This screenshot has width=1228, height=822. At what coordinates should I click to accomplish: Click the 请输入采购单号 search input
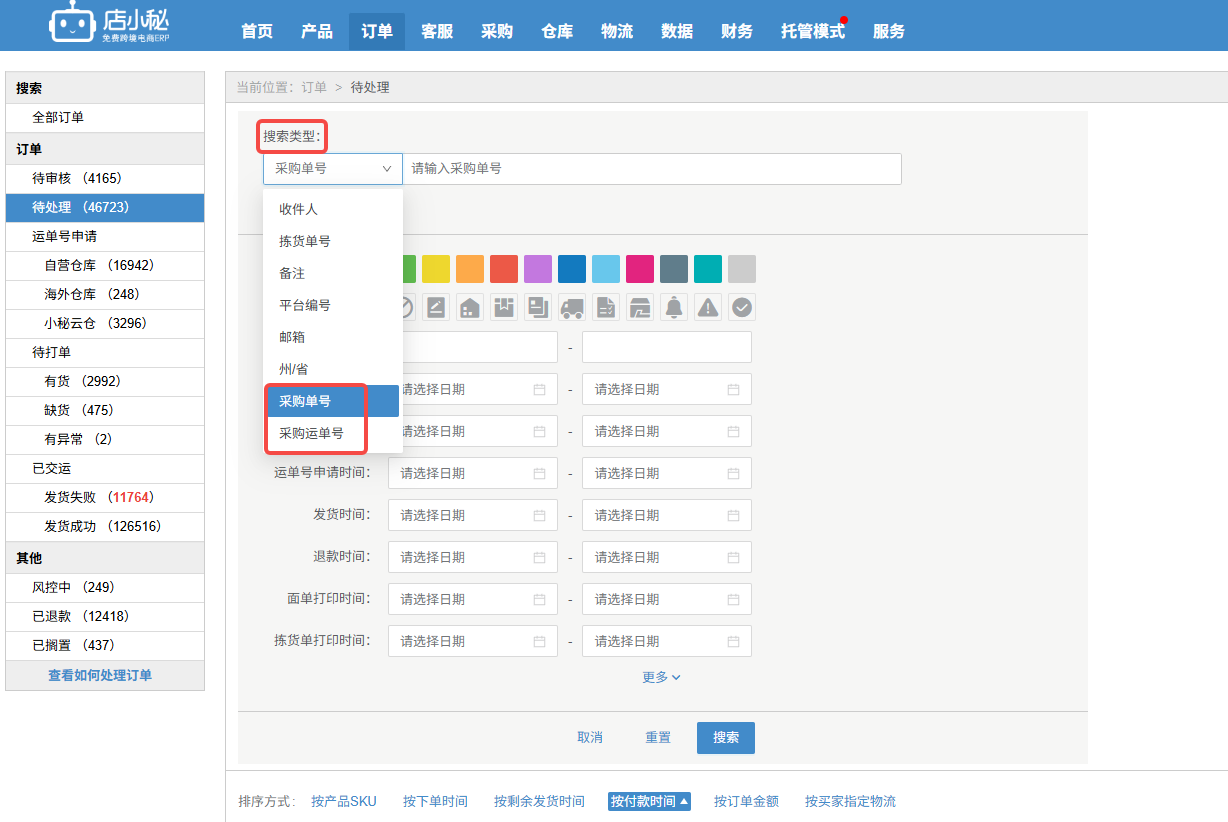tap(650, 169)
